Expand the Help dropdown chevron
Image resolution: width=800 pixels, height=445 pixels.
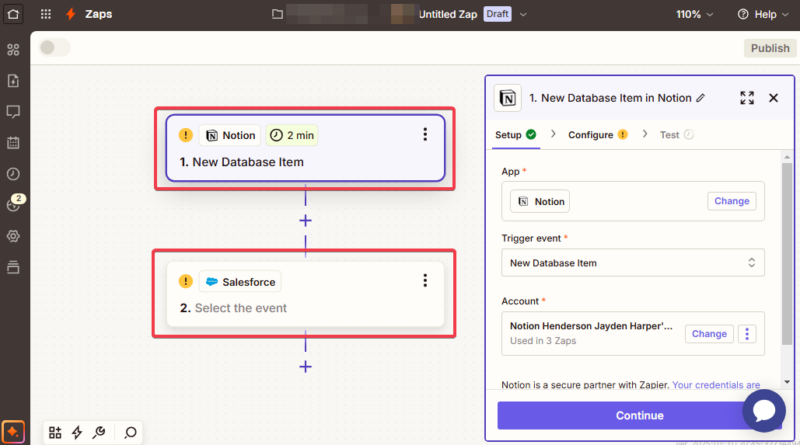click(x=785, y=15)
